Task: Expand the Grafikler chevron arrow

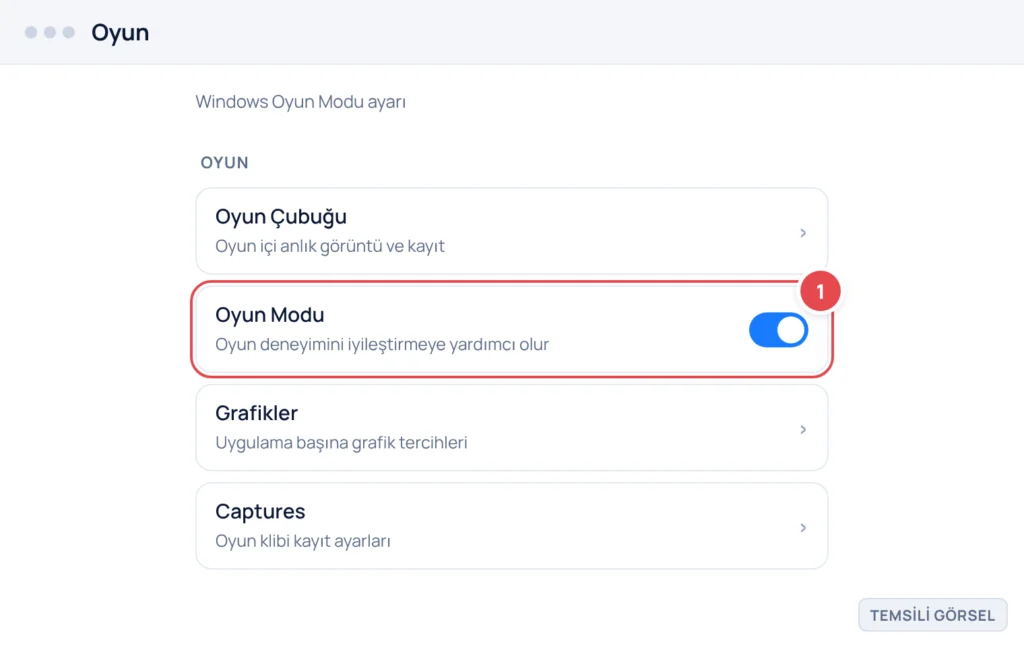Action: tap(803, 429)
